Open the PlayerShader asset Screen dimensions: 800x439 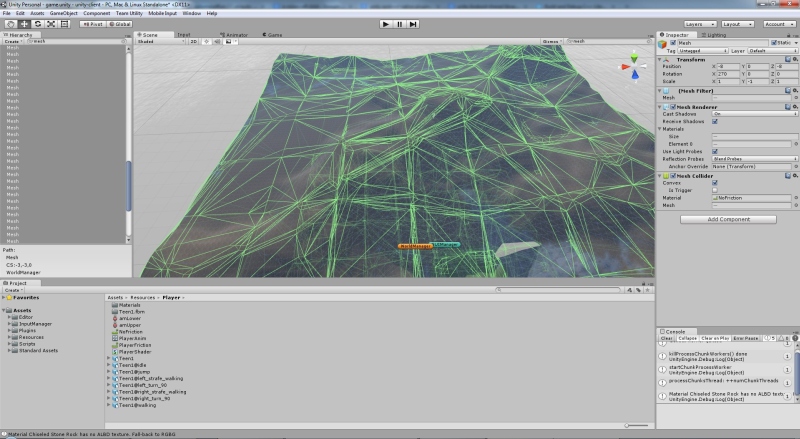pyautogui.click(x=134, y=351)
